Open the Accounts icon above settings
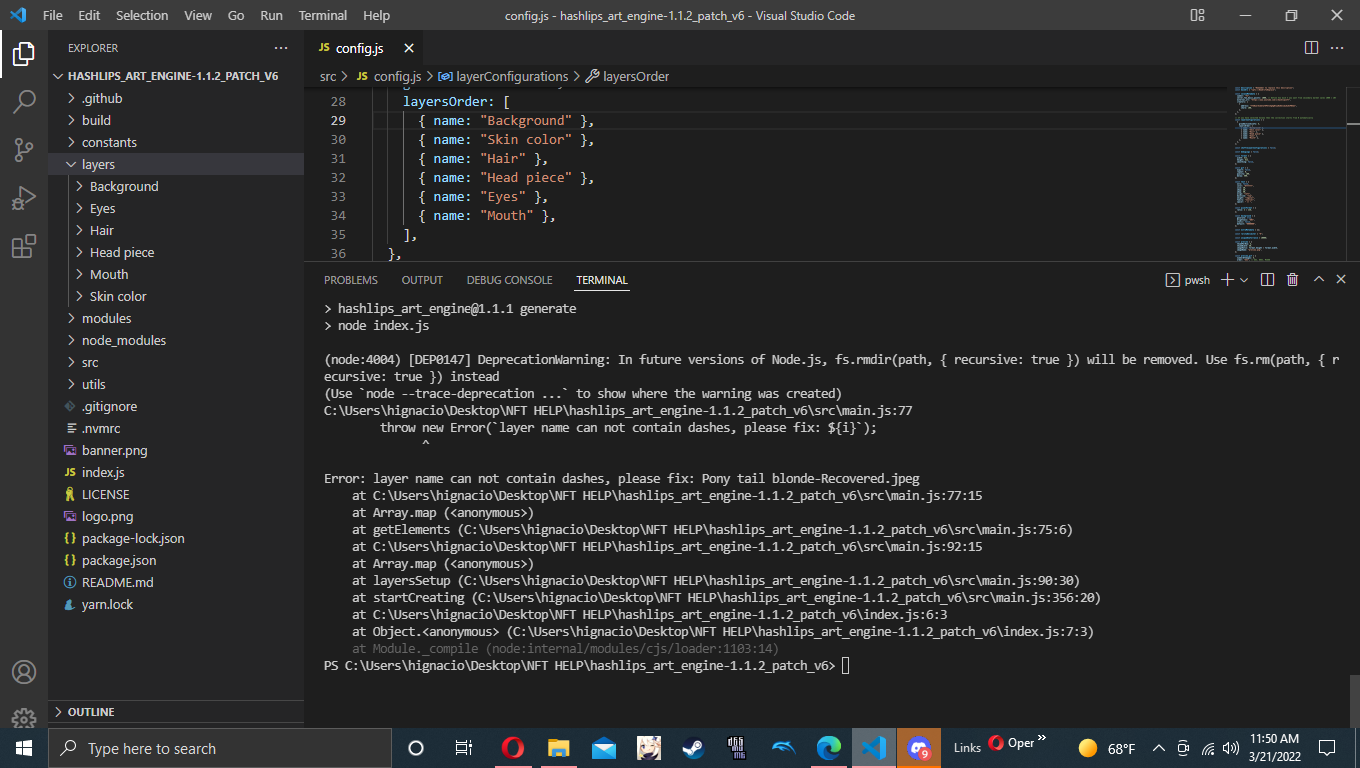1360x768 pixels. (x=24, y=672)
